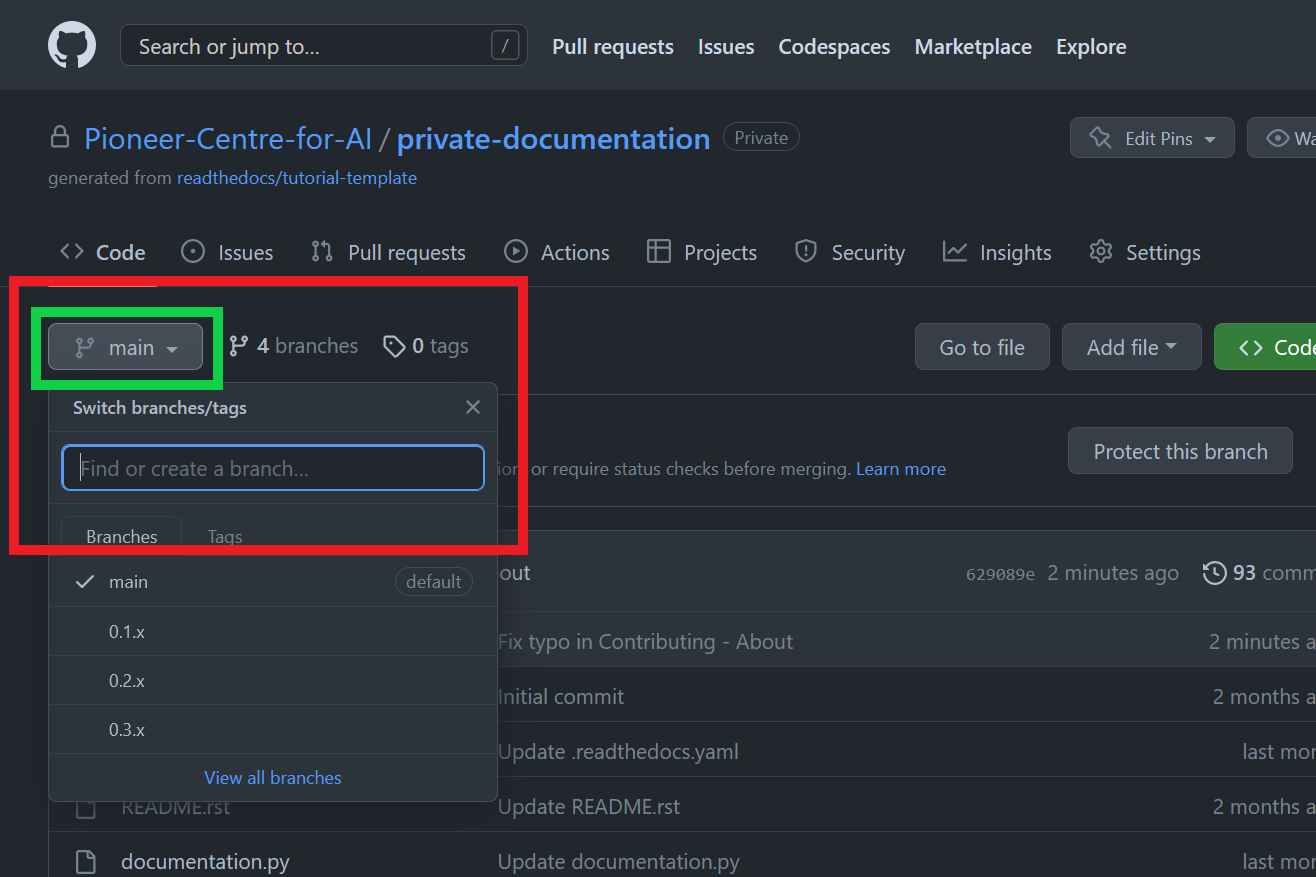Open the main branch selector dropdown
This screenshot has width=1316, height=877.
[x=126, y=347]
